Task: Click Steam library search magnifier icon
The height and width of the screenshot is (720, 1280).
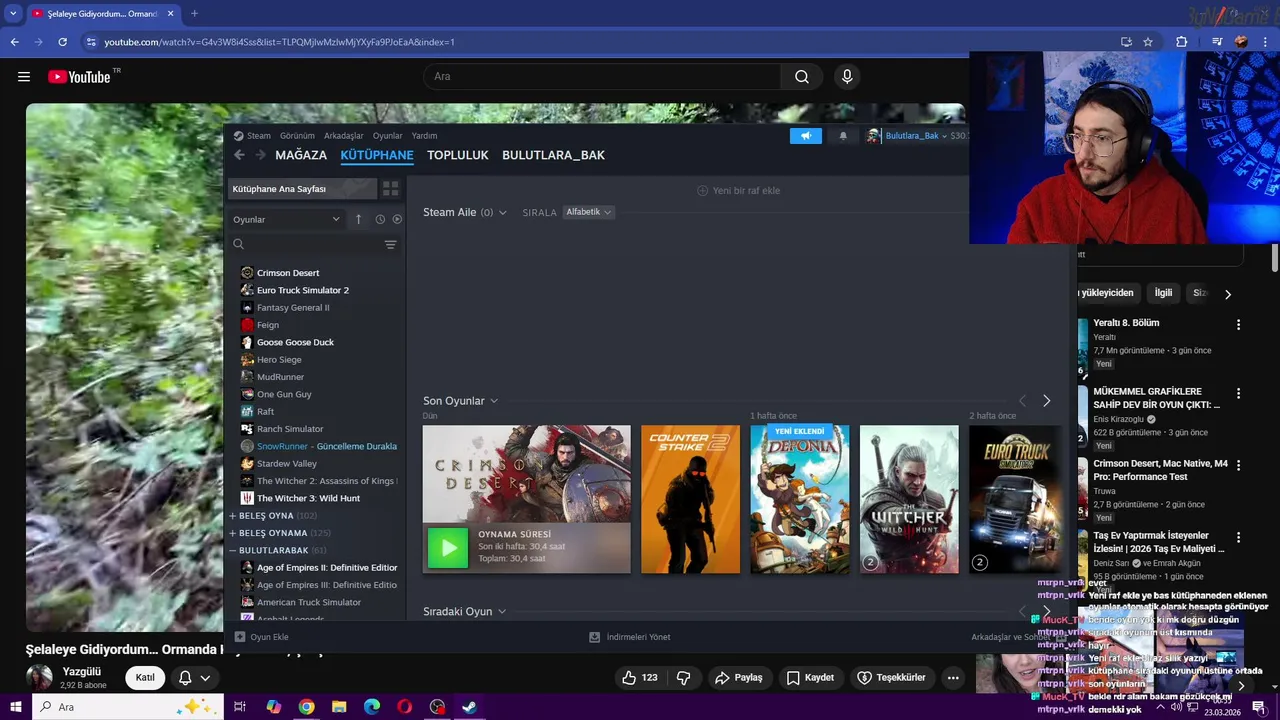Action: (x=238, y=244)
